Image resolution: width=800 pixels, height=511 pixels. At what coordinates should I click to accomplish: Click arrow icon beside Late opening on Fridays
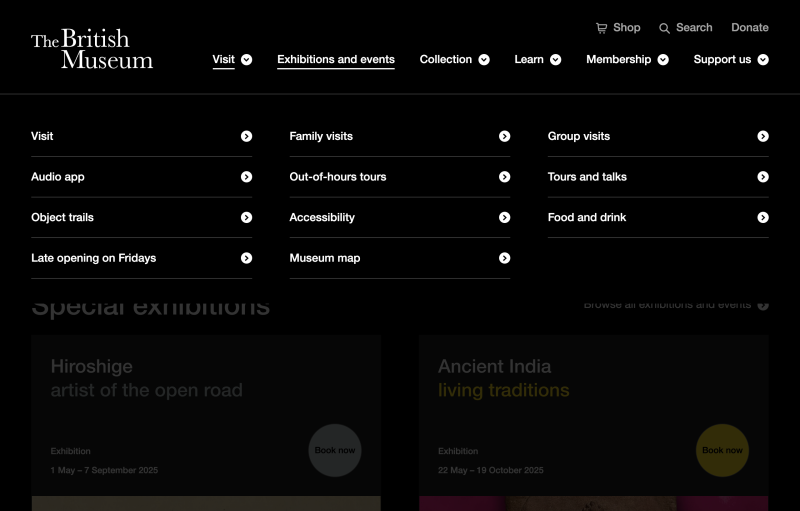click(246, 259)
